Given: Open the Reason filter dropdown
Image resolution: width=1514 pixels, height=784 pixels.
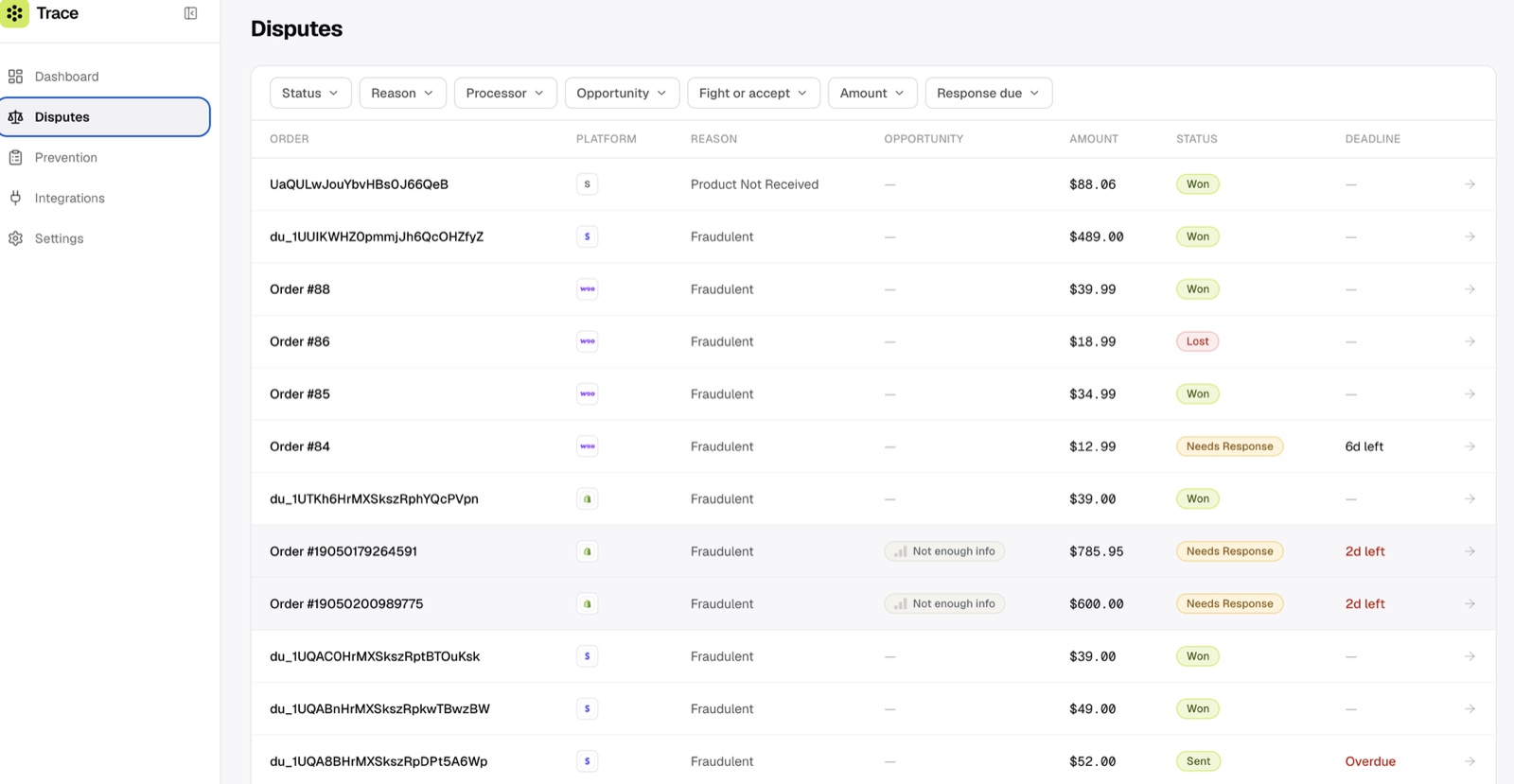Looking at the screenshot, I should click(402, 93).
